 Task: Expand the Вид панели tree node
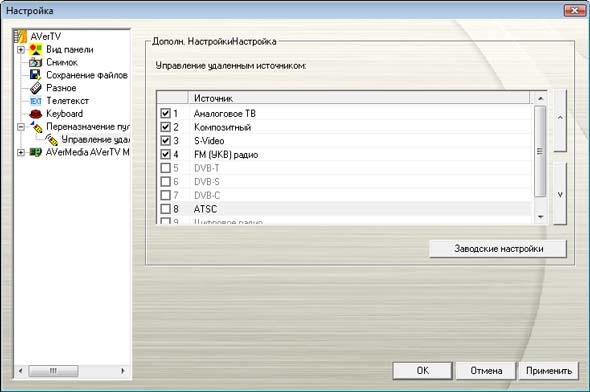click(21, 50)
